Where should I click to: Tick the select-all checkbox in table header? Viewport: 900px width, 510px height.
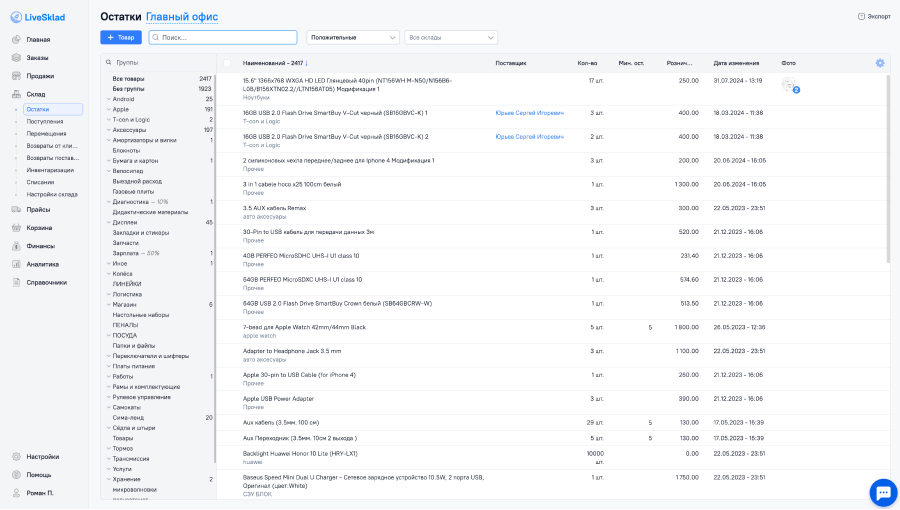point(227,63)
